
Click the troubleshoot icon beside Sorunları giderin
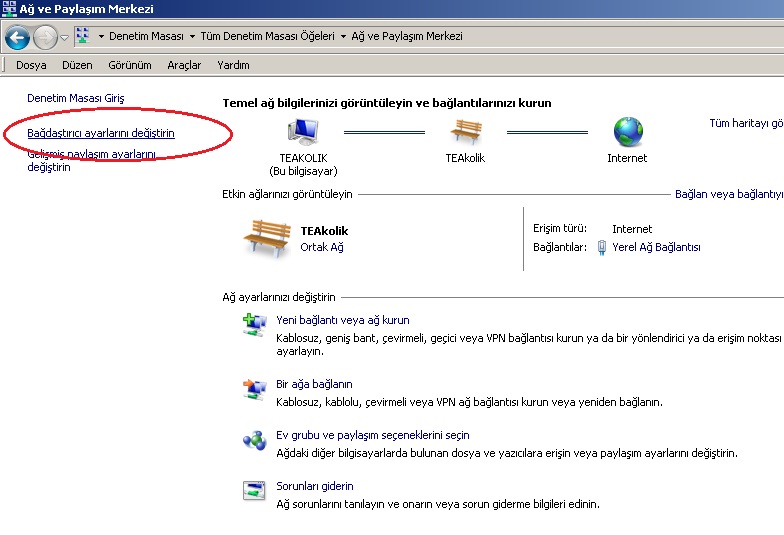point(254,490)
